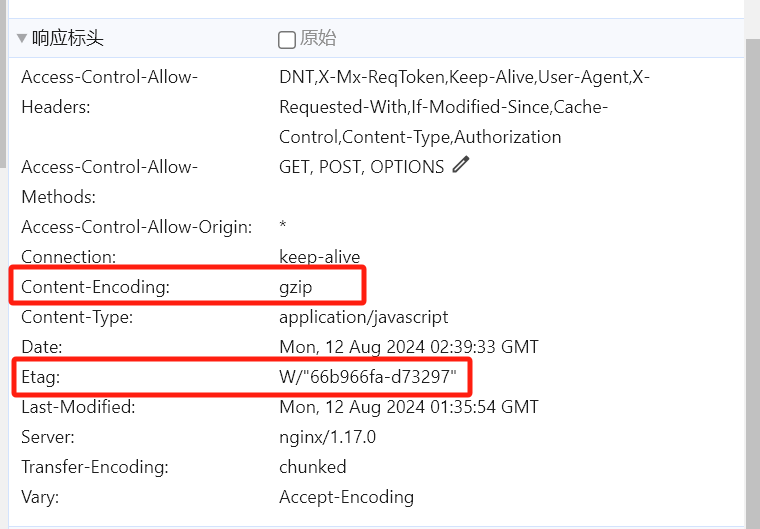Select the application/javascript value

point(364,317)
